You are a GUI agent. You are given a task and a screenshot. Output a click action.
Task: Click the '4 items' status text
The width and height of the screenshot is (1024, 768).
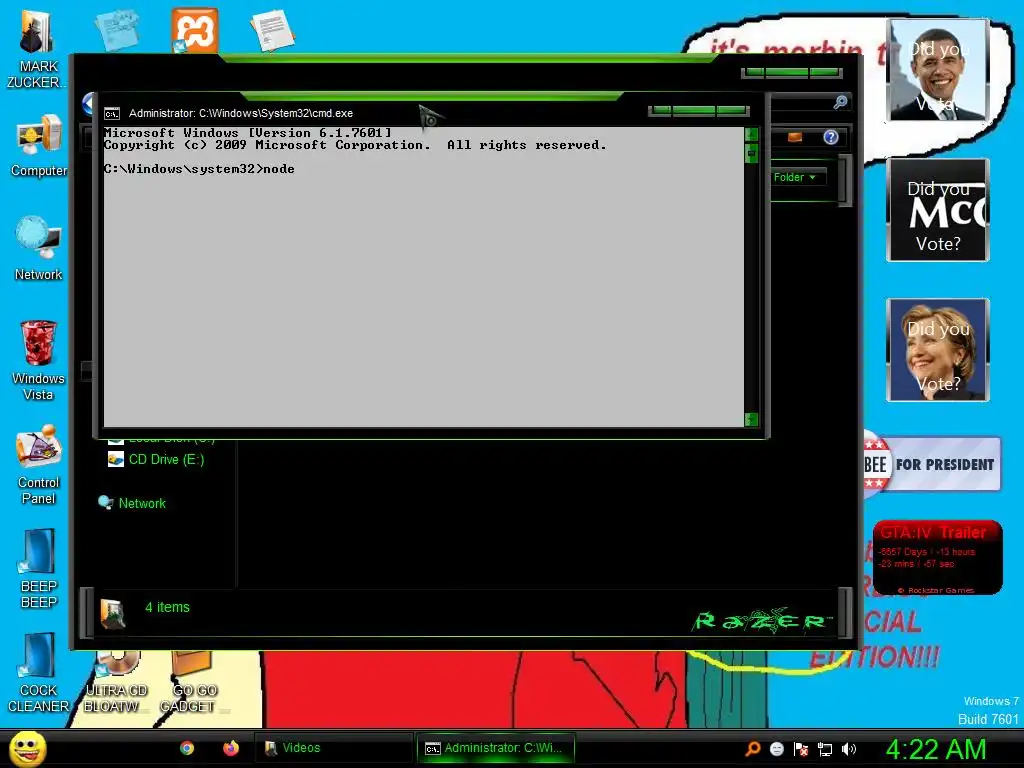click(167, 607)
